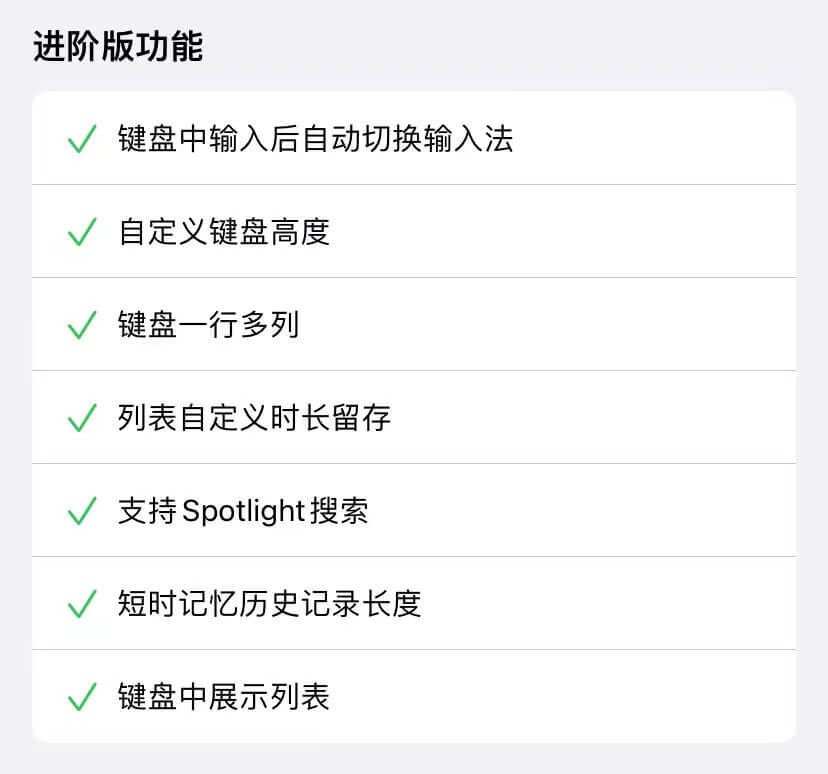Click the green checkmark next to 自定义键盘高度
Viewport: 828px width, 774px height.
coord(82,232)
